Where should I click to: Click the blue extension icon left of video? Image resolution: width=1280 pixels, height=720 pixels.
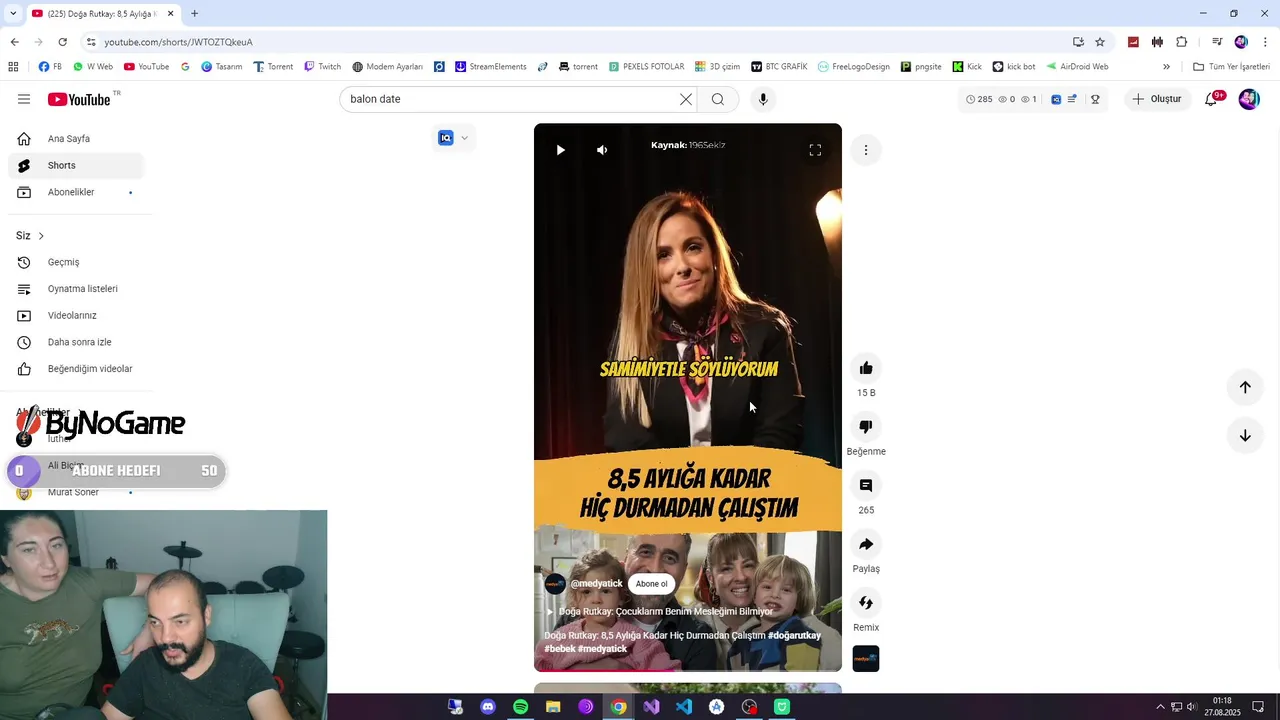[x=446, y=138]
